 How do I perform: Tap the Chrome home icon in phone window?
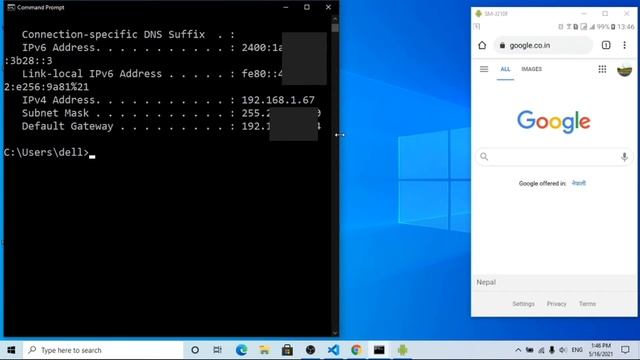(482, 45)
